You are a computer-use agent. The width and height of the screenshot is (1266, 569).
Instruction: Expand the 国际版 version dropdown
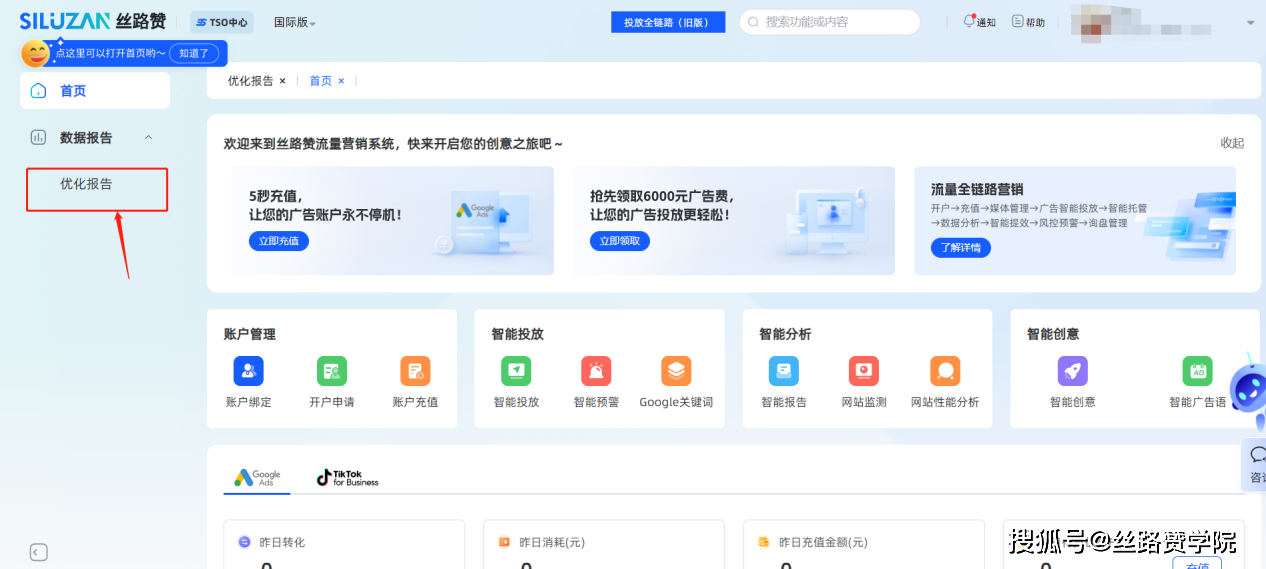click(x=294, y=23)
